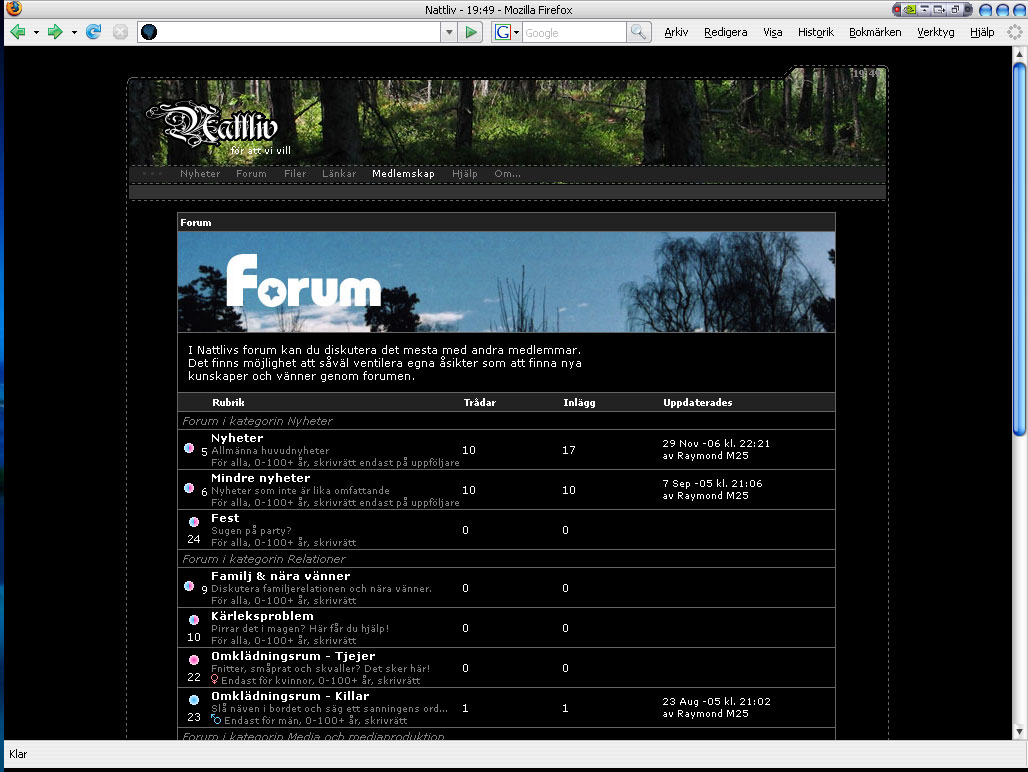Open the Kärleksproblem forum link

(261, 616)
